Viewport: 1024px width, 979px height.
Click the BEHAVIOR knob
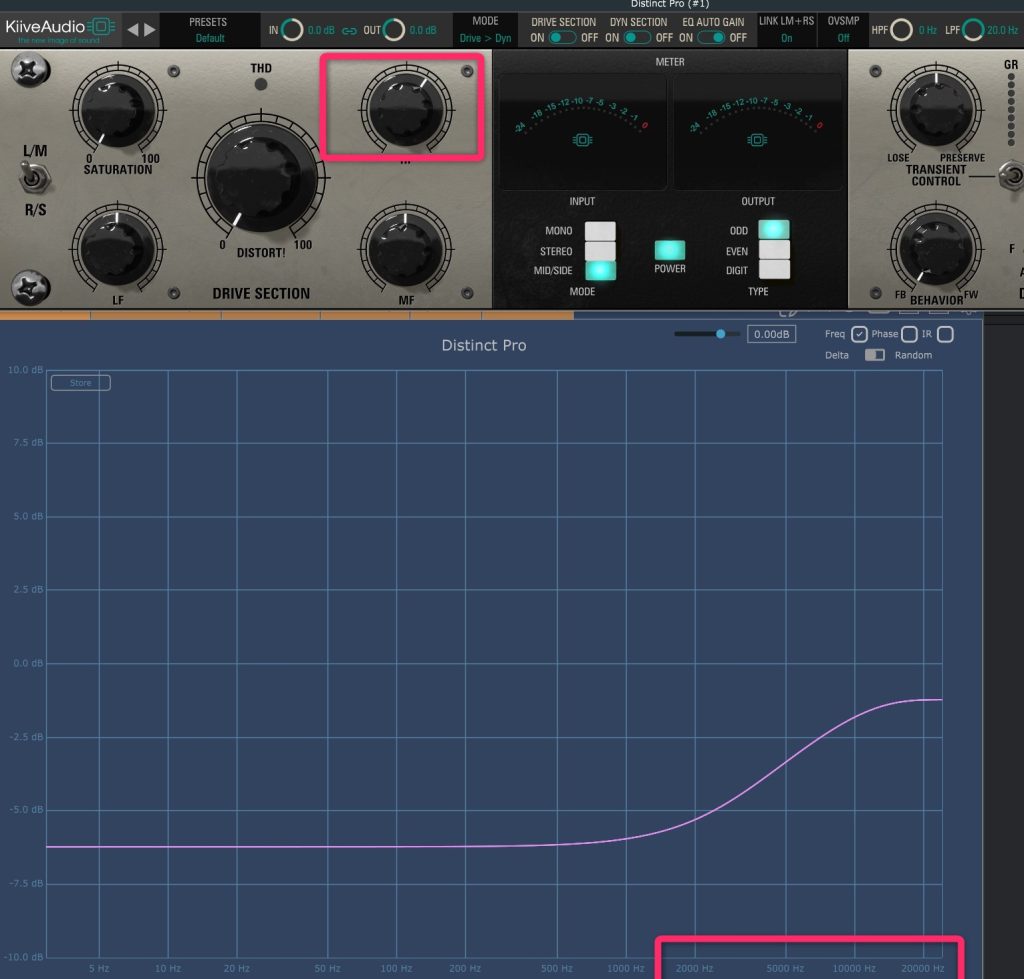pyautogui.click(x=936, y=246)
